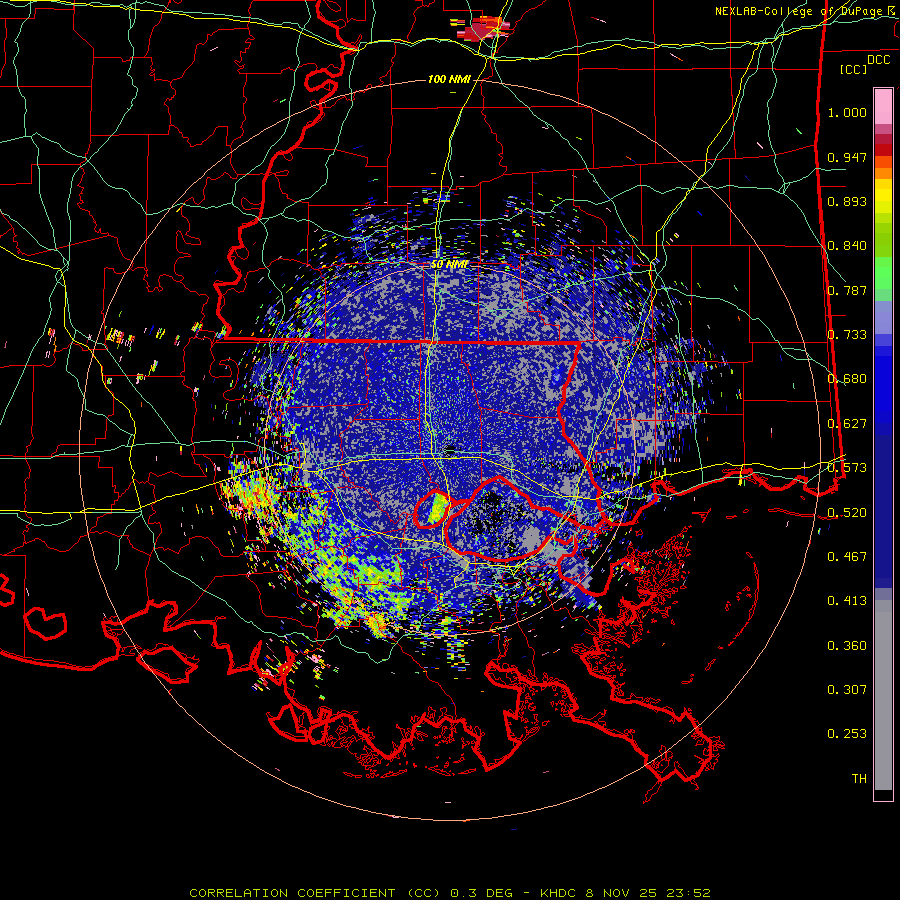Select the 0.360 legend value
The height and width of the screenshot is (900, 900).
(847, 646)
